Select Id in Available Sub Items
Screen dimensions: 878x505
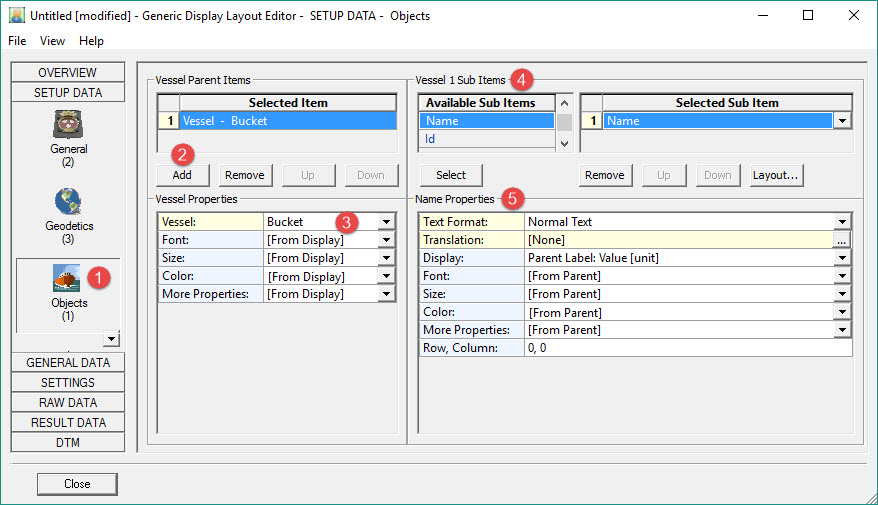click(487, 138)
